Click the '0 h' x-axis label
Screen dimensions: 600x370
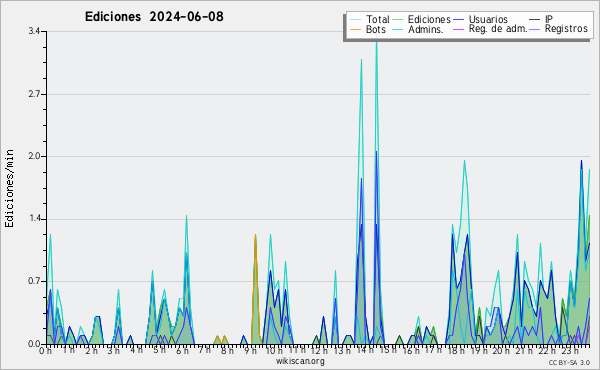(45, 351)
